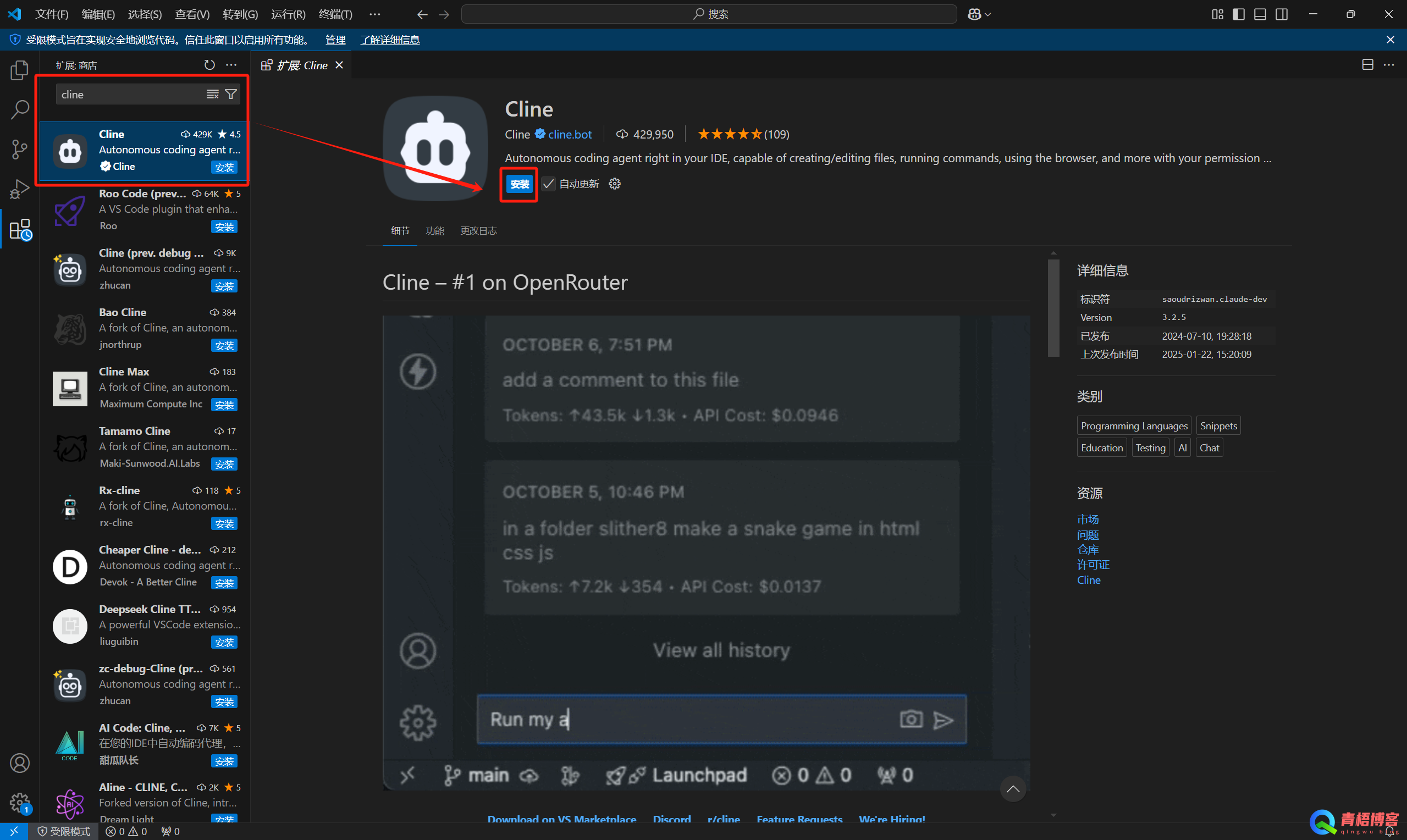Toggle bottom panel visibility

click(1260, 14)
